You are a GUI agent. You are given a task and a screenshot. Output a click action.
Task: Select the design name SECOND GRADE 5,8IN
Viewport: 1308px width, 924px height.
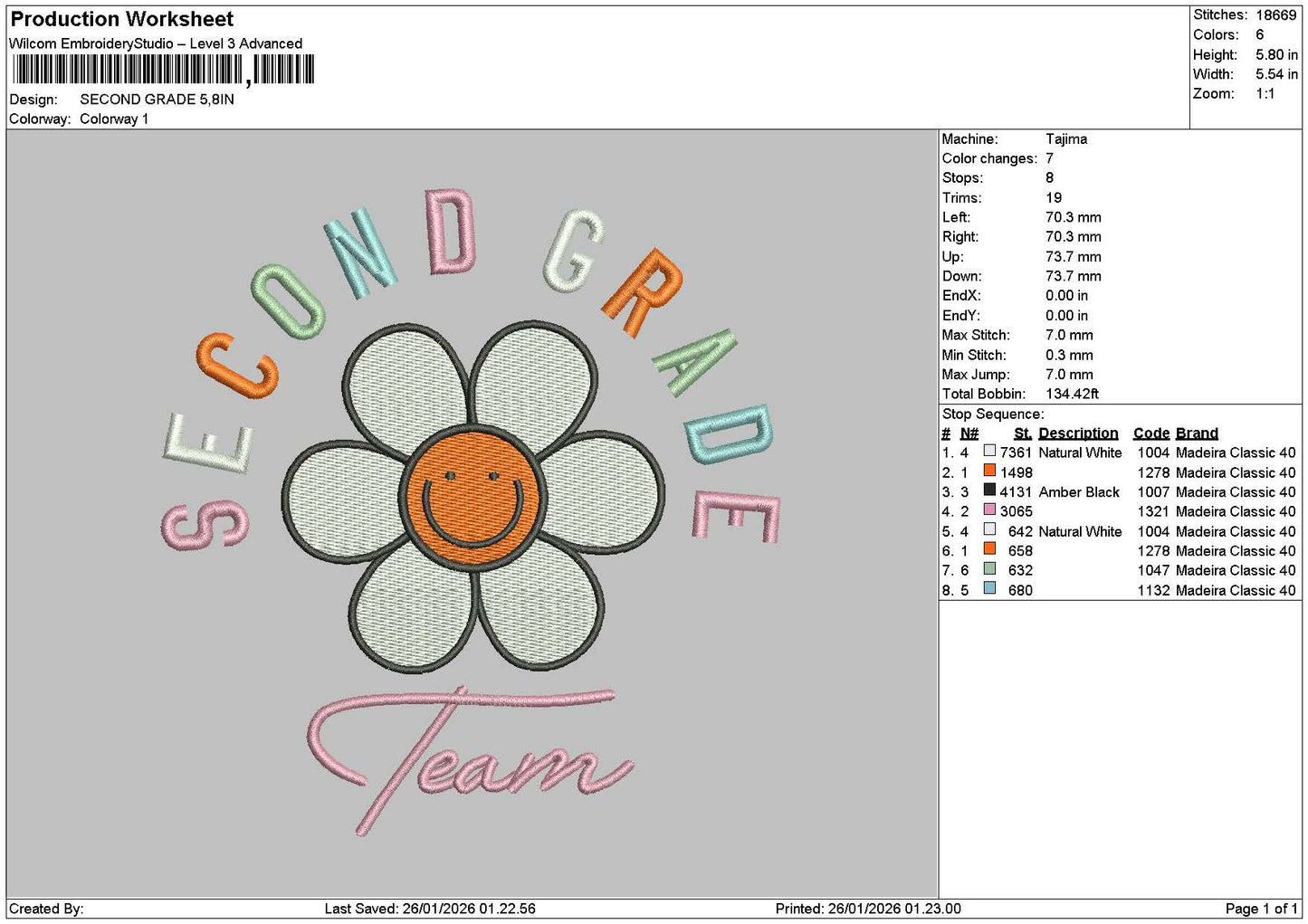tap(157, 100)
